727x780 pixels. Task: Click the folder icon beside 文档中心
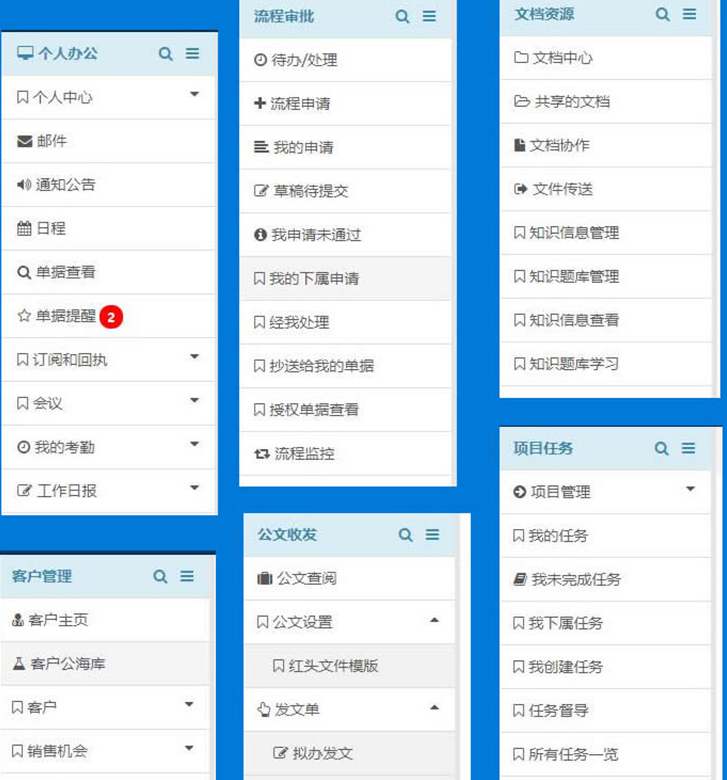(521, 57)
